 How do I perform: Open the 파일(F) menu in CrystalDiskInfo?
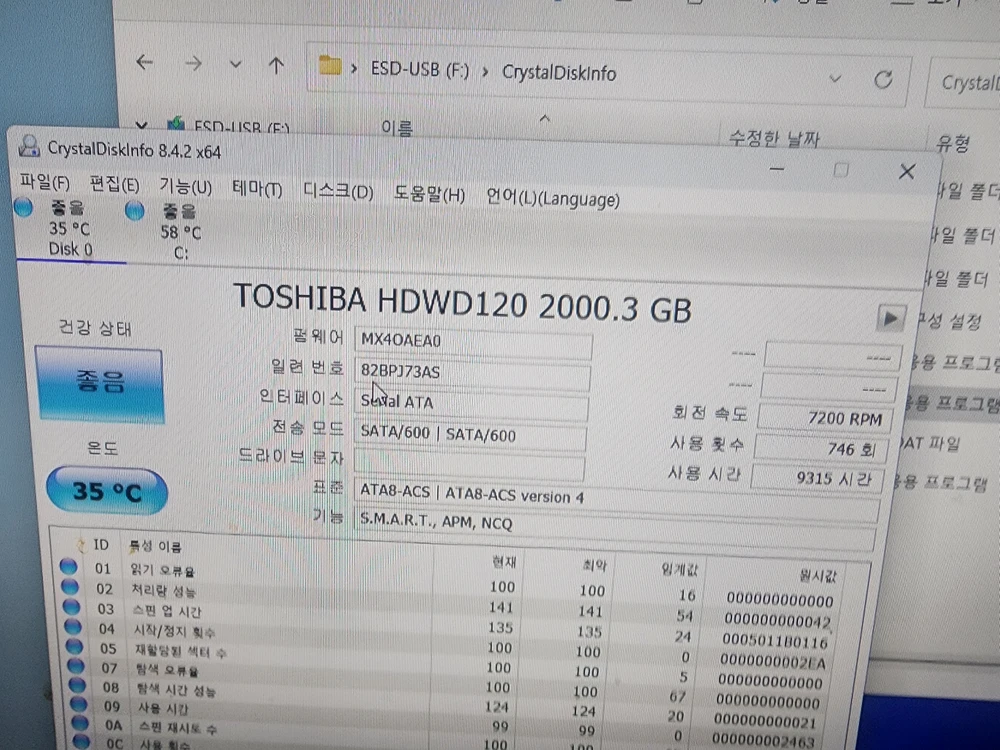pyautogui.click(x=45, y=183)
